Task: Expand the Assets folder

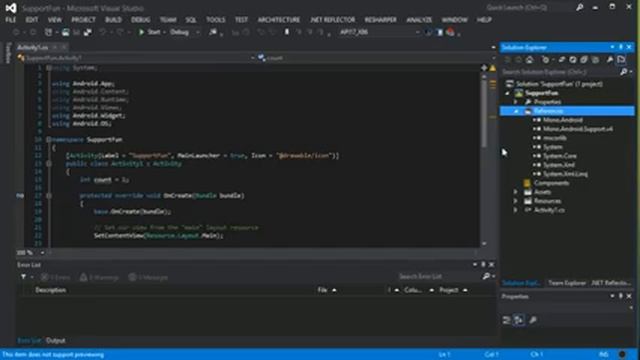Action: click(516, 192)
